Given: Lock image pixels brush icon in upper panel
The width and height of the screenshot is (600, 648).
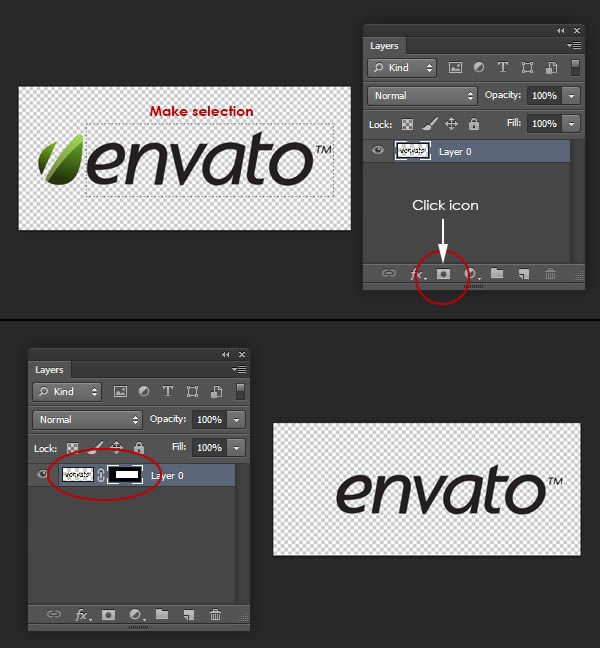Looking at the screenshot, I should pyautogui.click(x=430, y=124).
